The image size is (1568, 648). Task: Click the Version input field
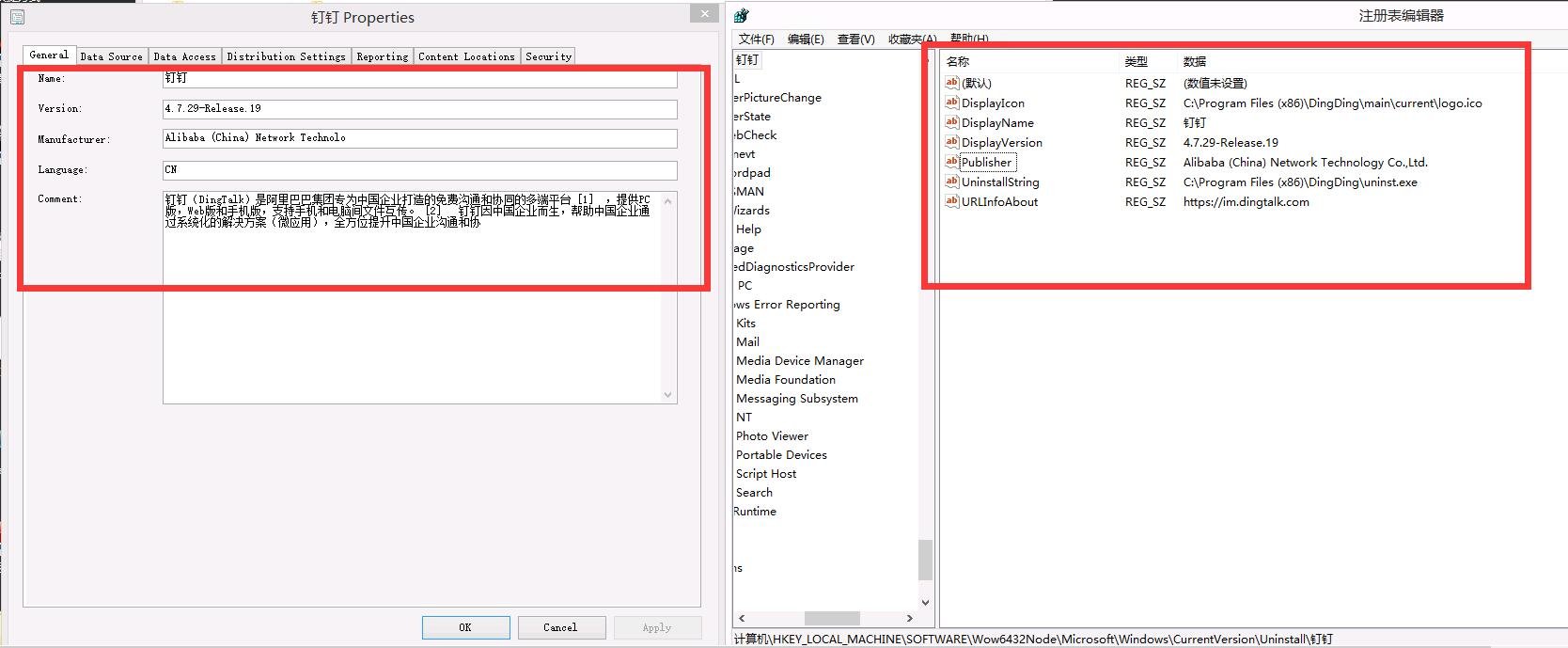click(x=419, y=109)
